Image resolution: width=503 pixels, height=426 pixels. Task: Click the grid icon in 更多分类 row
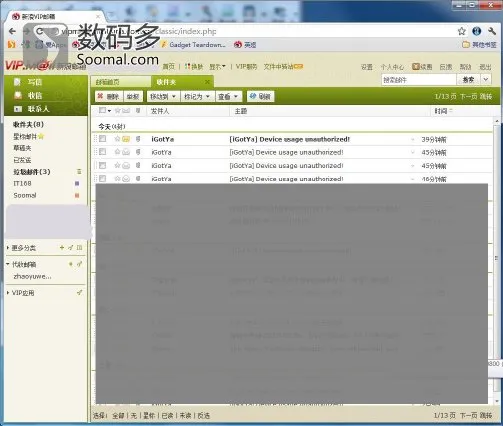click(x=79, y=248)
